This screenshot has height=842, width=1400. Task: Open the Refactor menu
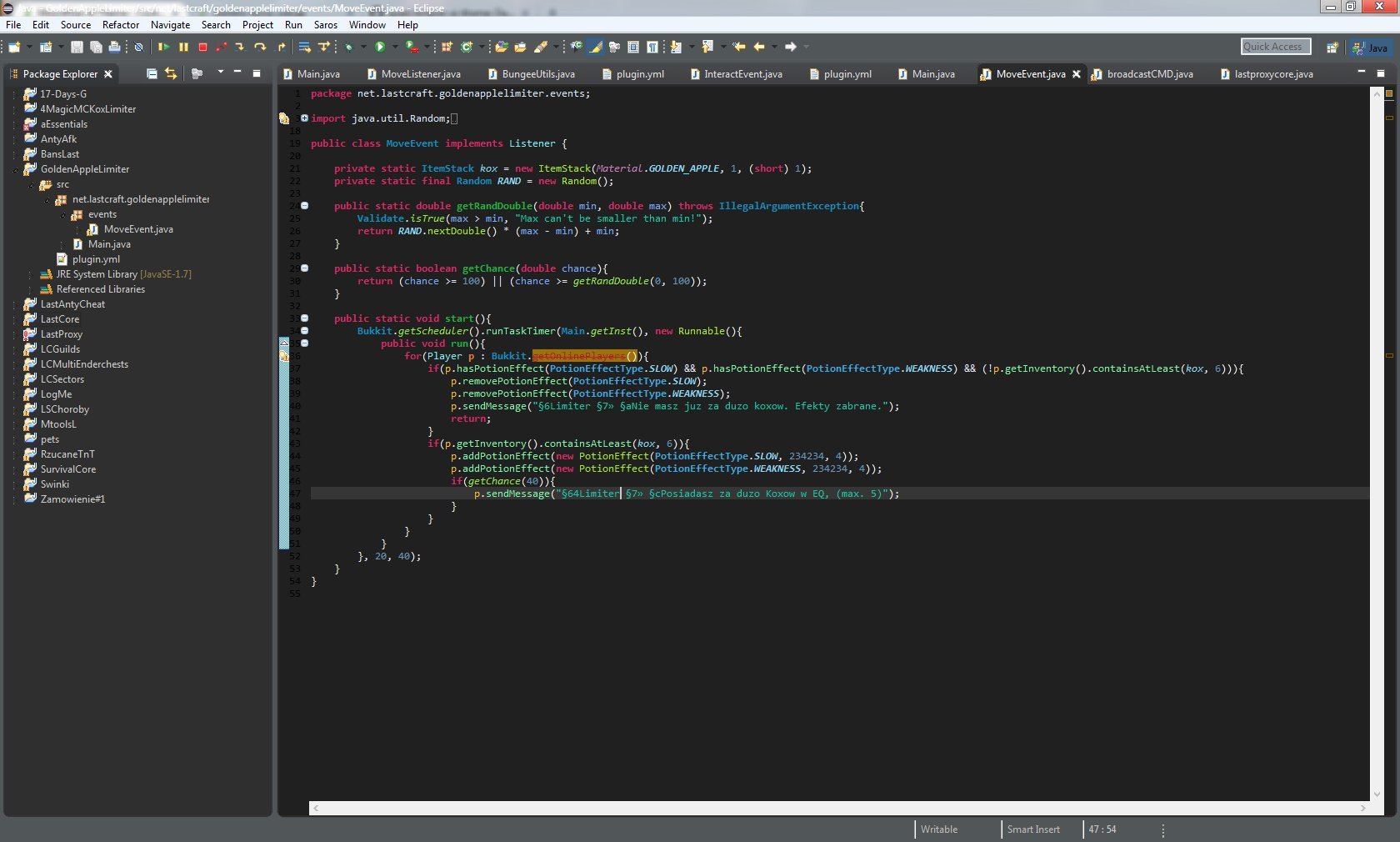pos(121,25)
